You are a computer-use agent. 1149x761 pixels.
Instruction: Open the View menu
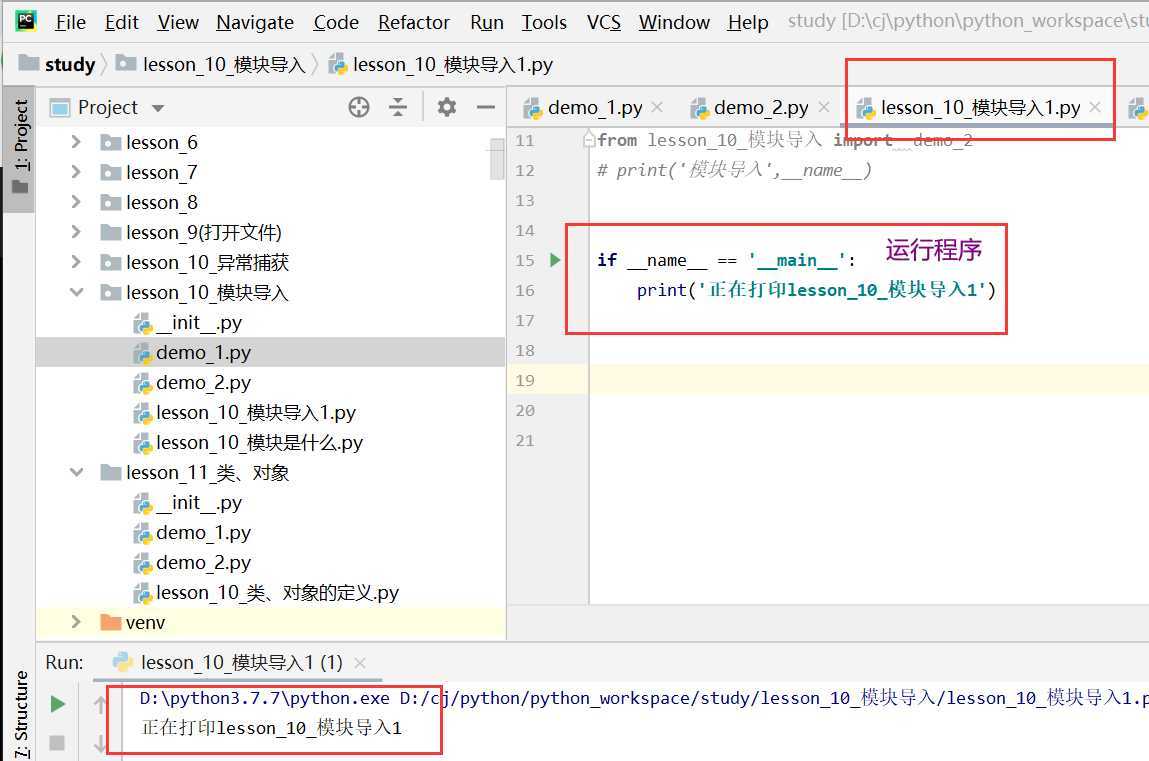(x=178, y=23)
